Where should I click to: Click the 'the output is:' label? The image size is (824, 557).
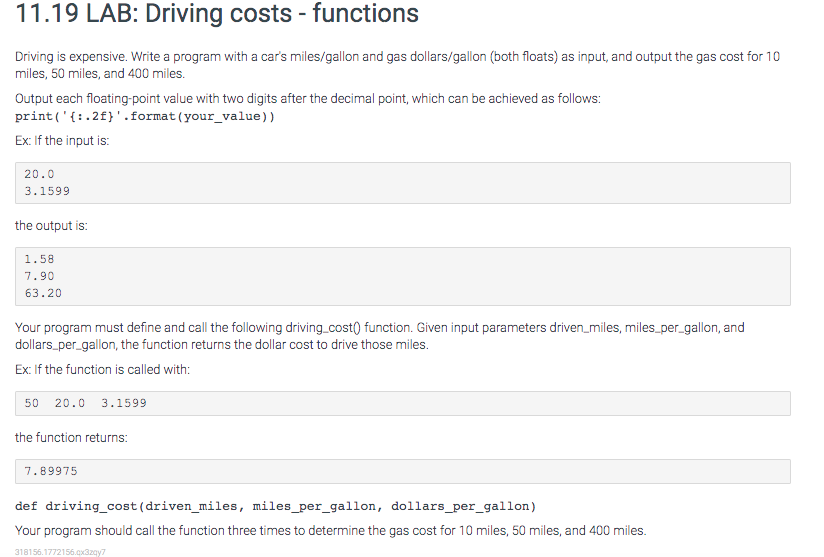click(52, 225)
